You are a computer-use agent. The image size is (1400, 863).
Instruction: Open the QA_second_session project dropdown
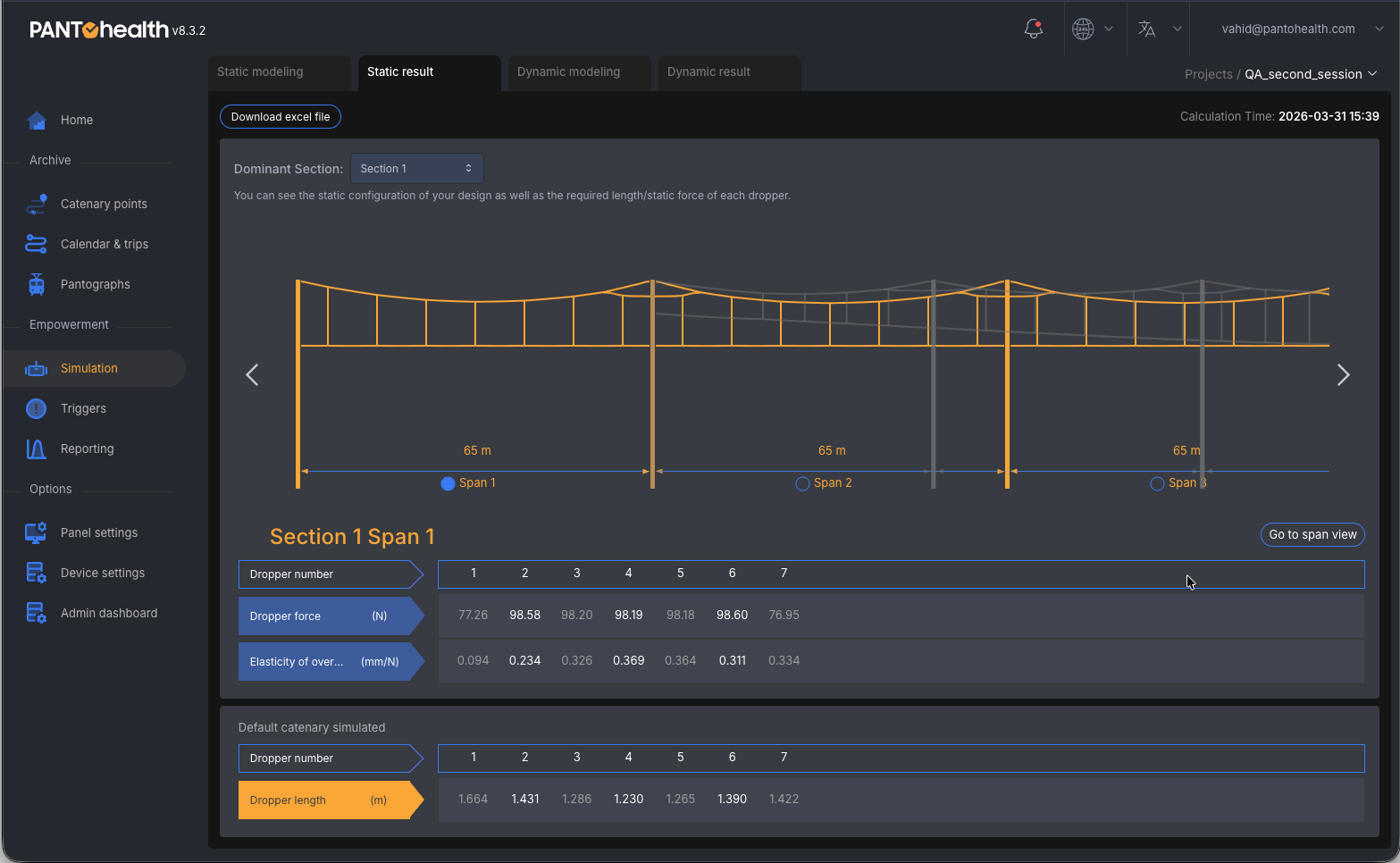(x=1311, y=74)
